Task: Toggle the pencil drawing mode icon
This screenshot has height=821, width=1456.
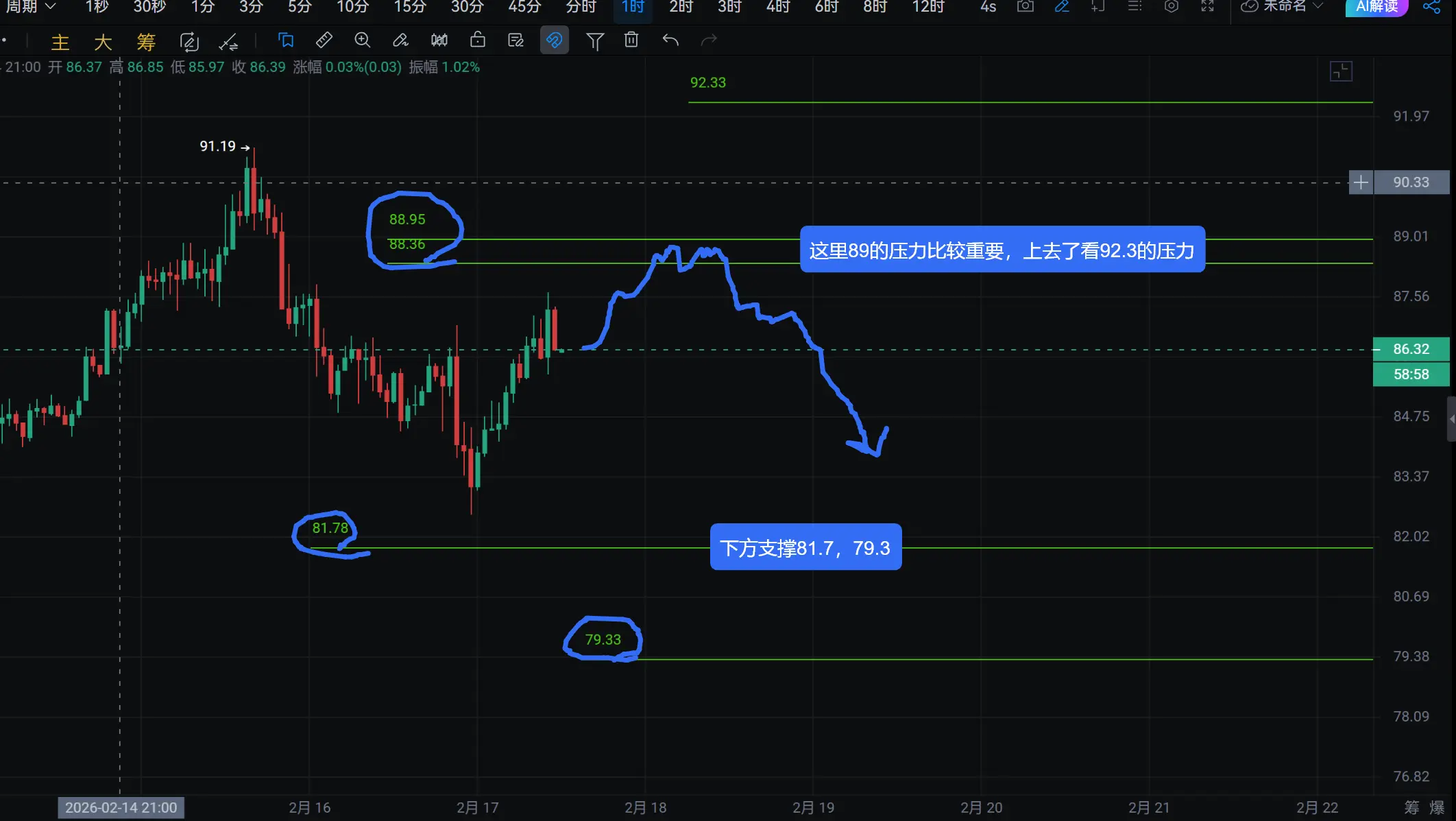Action: click(x=1062, y=7)
